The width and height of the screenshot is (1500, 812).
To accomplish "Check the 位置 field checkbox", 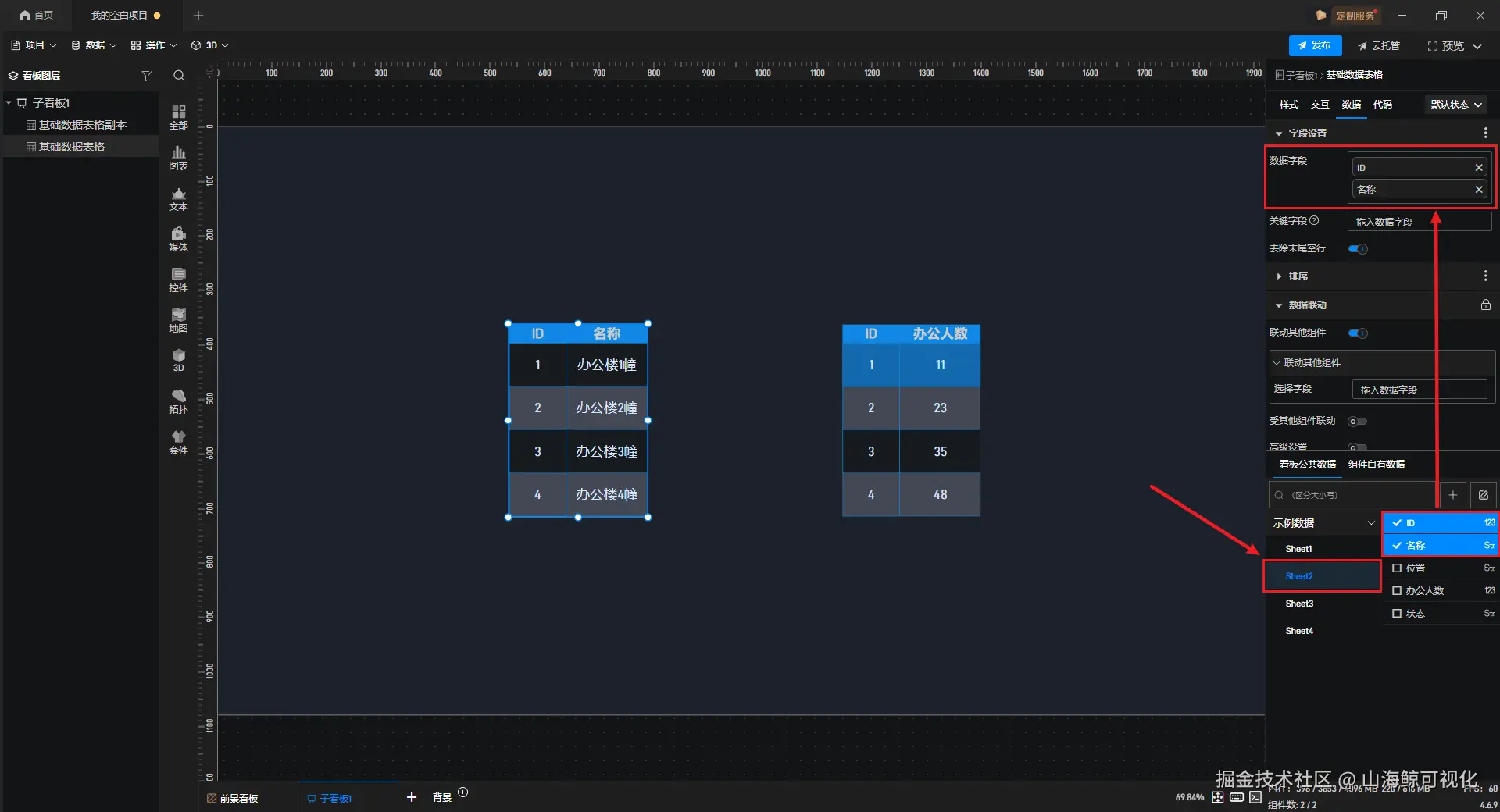I will [x=1397, y=568].
